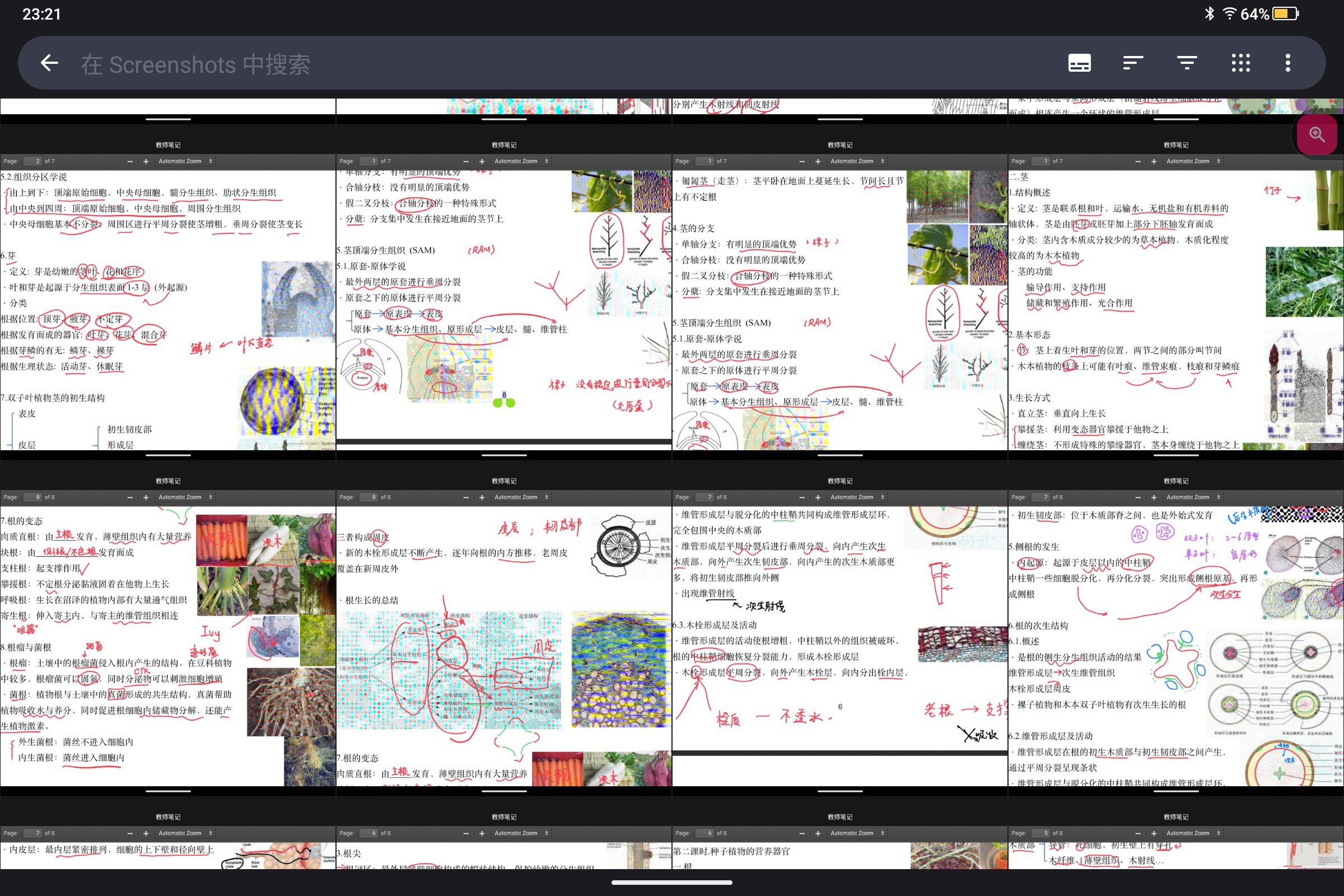Tap the Bluetooth icon in the status bar
This screenshot has width=1344, height=896.
tap(1209, 13)
